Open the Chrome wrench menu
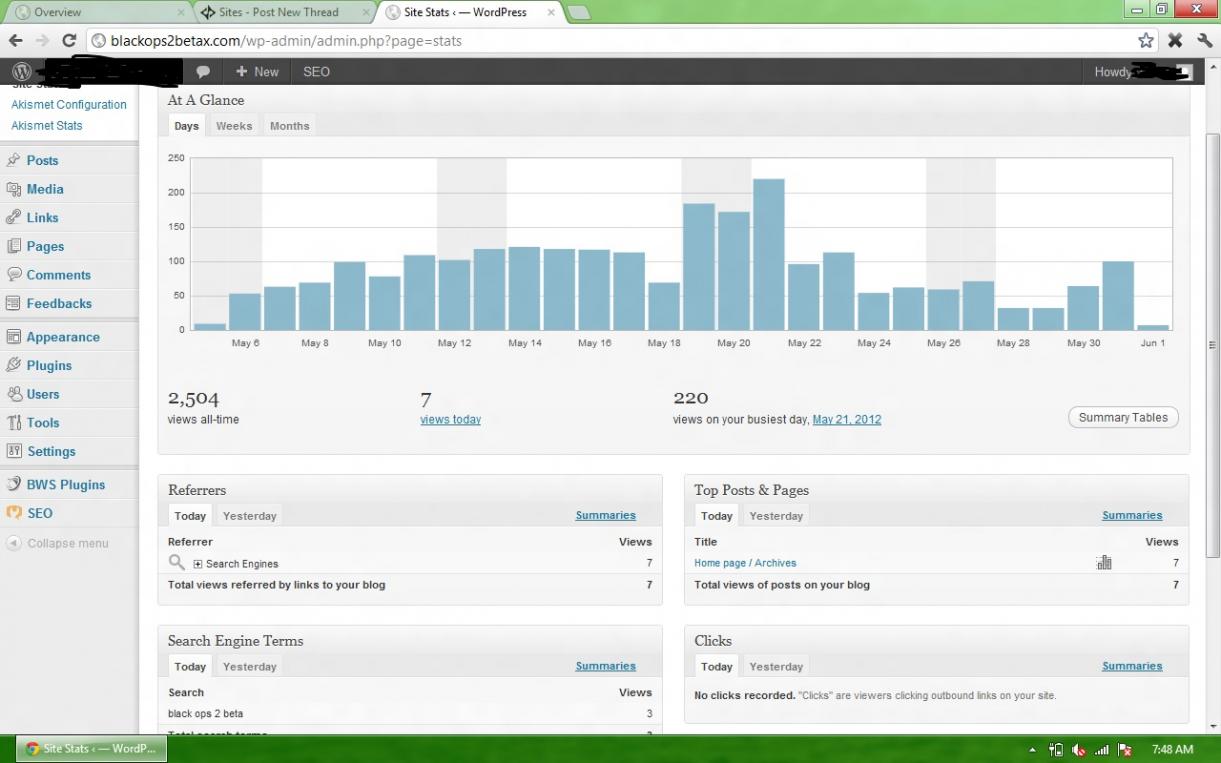 click(1204, 41)
